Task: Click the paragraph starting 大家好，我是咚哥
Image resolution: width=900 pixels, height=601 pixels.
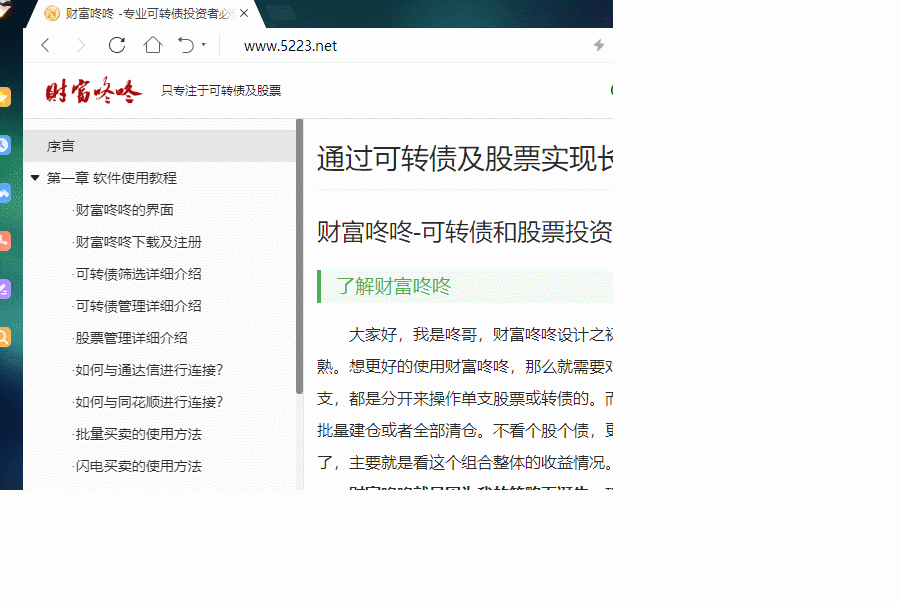Action: (x=465, y=398)
